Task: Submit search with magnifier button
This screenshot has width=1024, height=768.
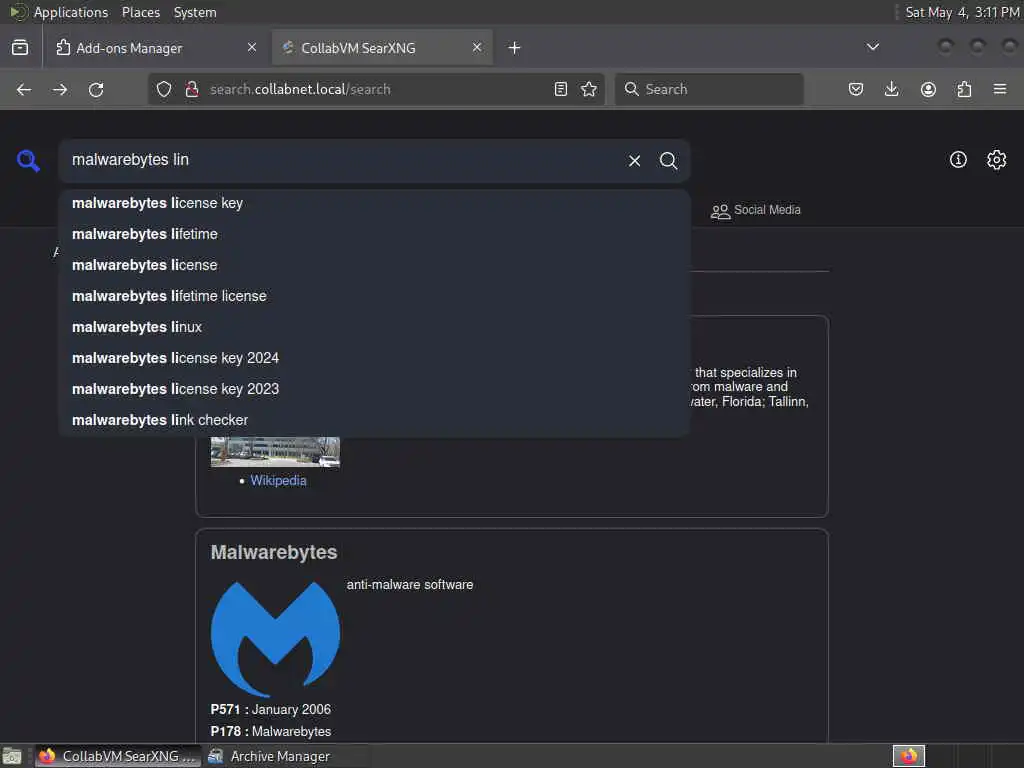Action: click(668, 161)
